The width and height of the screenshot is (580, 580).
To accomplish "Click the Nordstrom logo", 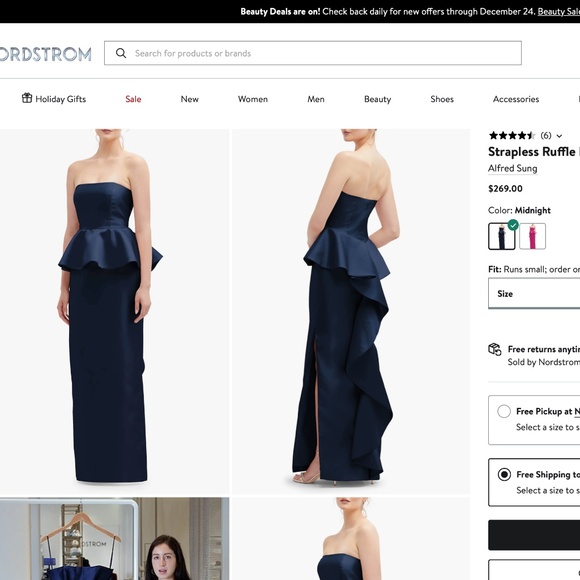I will tap(45, 54).
